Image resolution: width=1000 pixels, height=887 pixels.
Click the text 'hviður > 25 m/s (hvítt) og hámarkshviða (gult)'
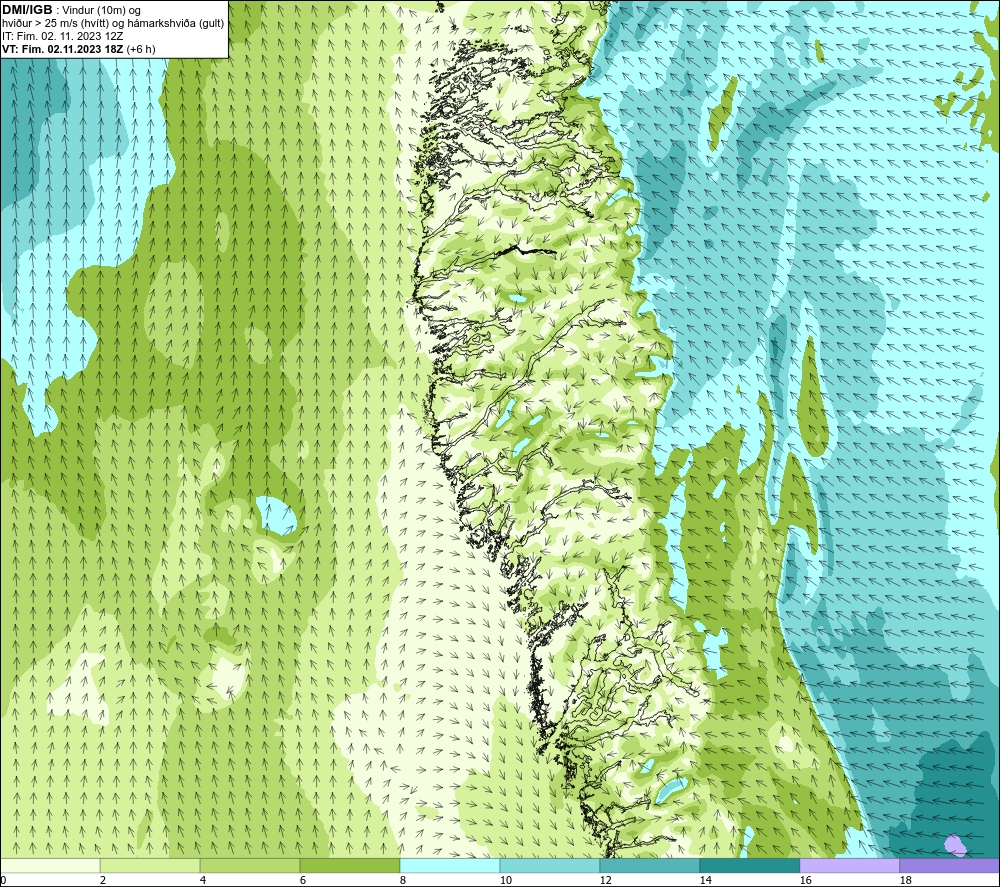tap(113, 23)
